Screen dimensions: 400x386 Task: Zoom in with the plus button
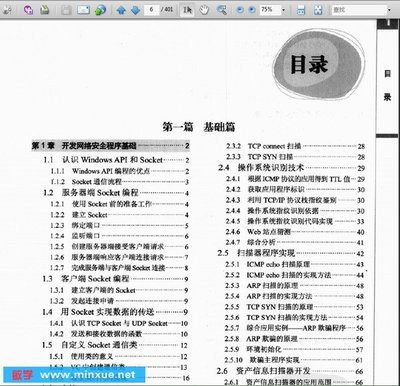coord(252,10)
